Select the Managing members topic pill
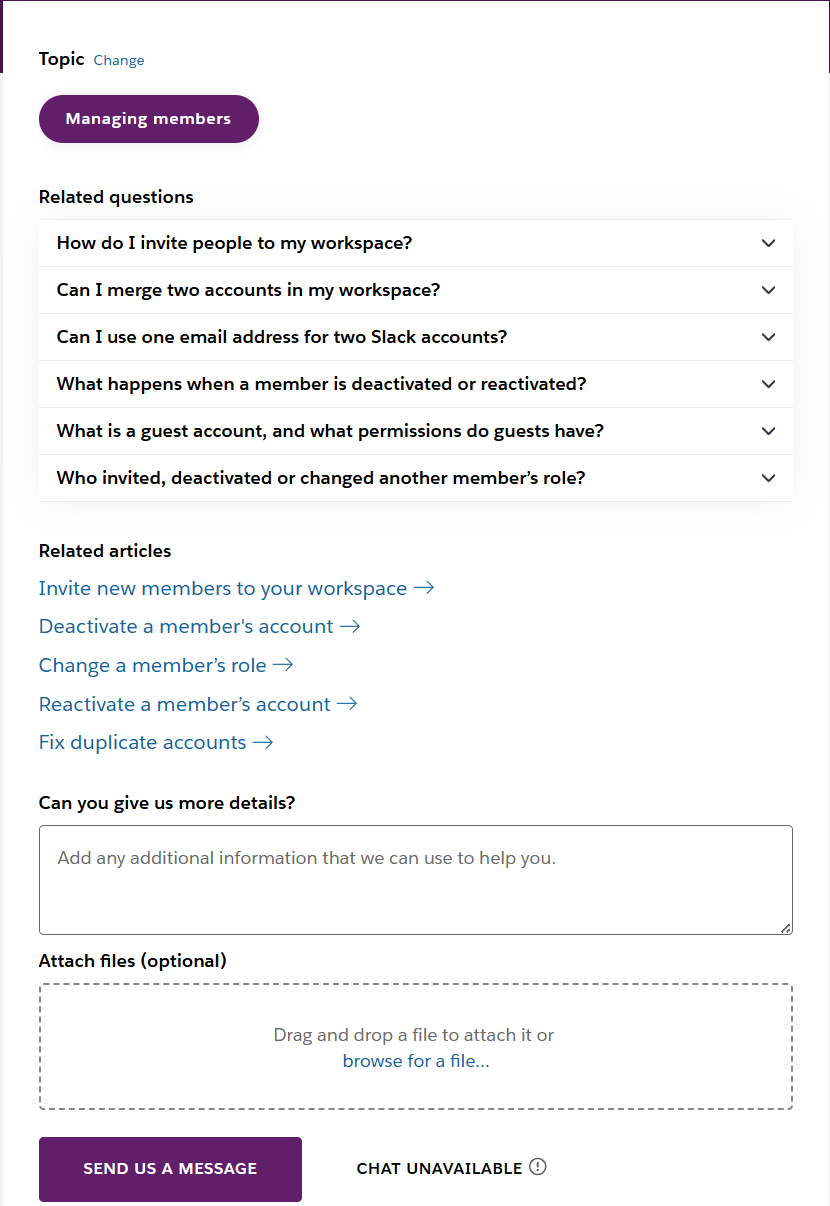 tap(148, 119)
